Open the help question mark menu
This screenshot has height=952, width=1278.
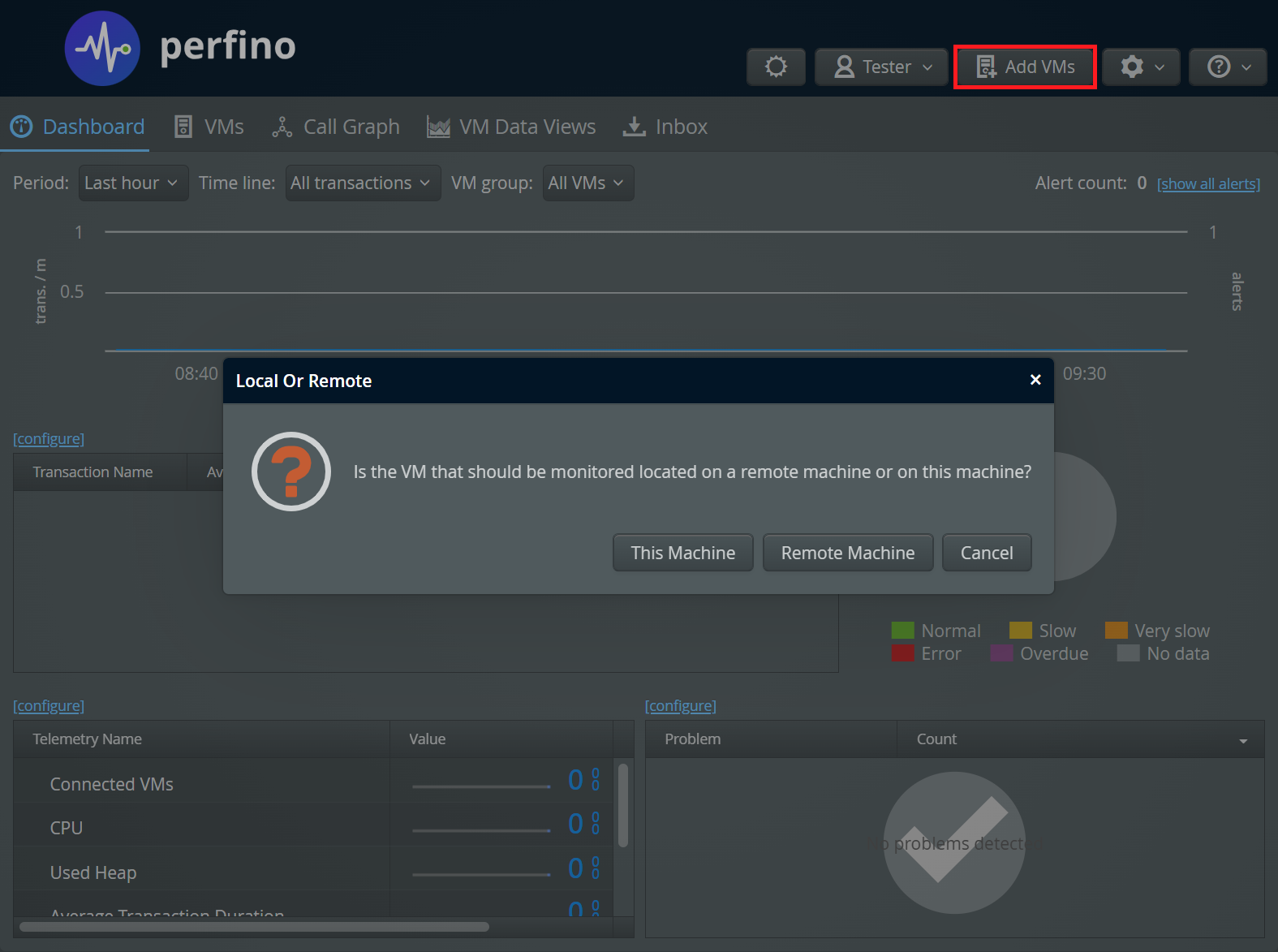pyautogui.click(x=1228, y=67)
